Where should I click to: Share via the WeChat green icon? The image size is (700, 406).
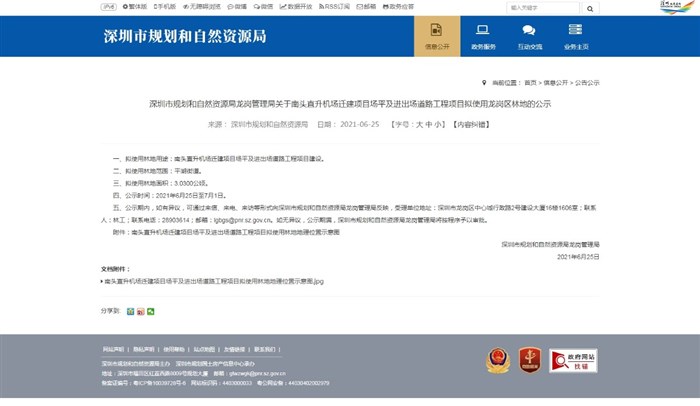coord(151,311)
